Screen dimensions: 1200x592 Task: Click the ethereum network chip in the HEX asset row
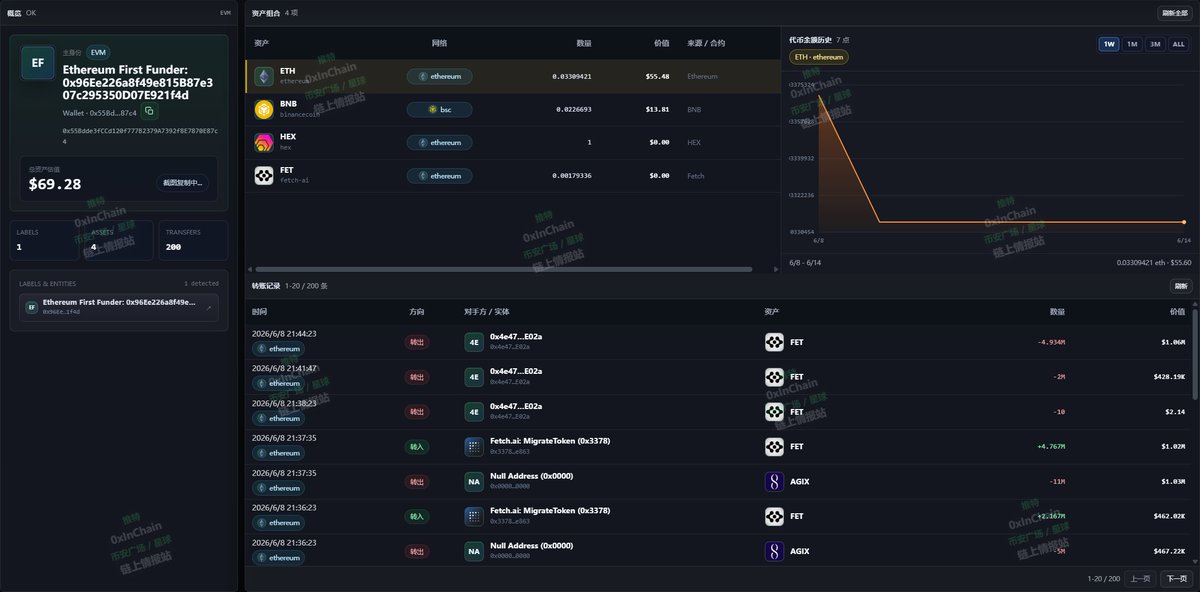[439, 142]
